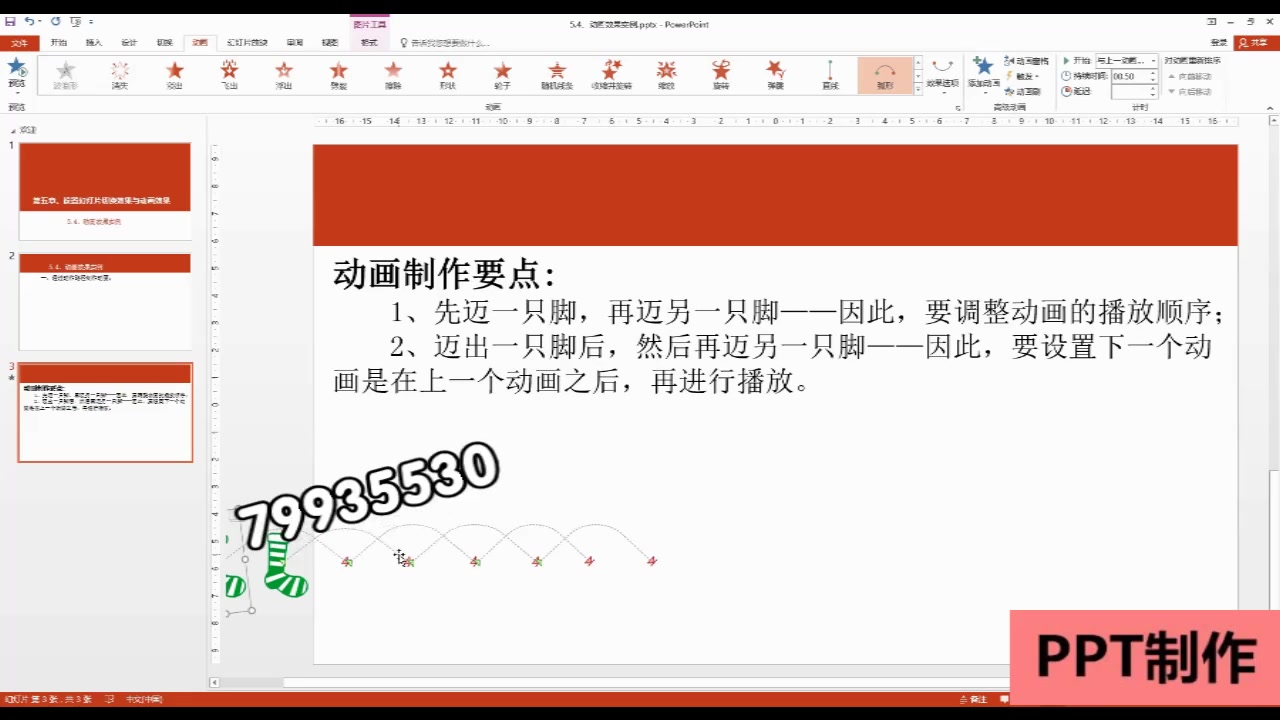Image resolution: width=1280 pixels, height=720 pixels.
Task: Select the 弹跳 (Bounce) animation effect
Action: point(776,75)
